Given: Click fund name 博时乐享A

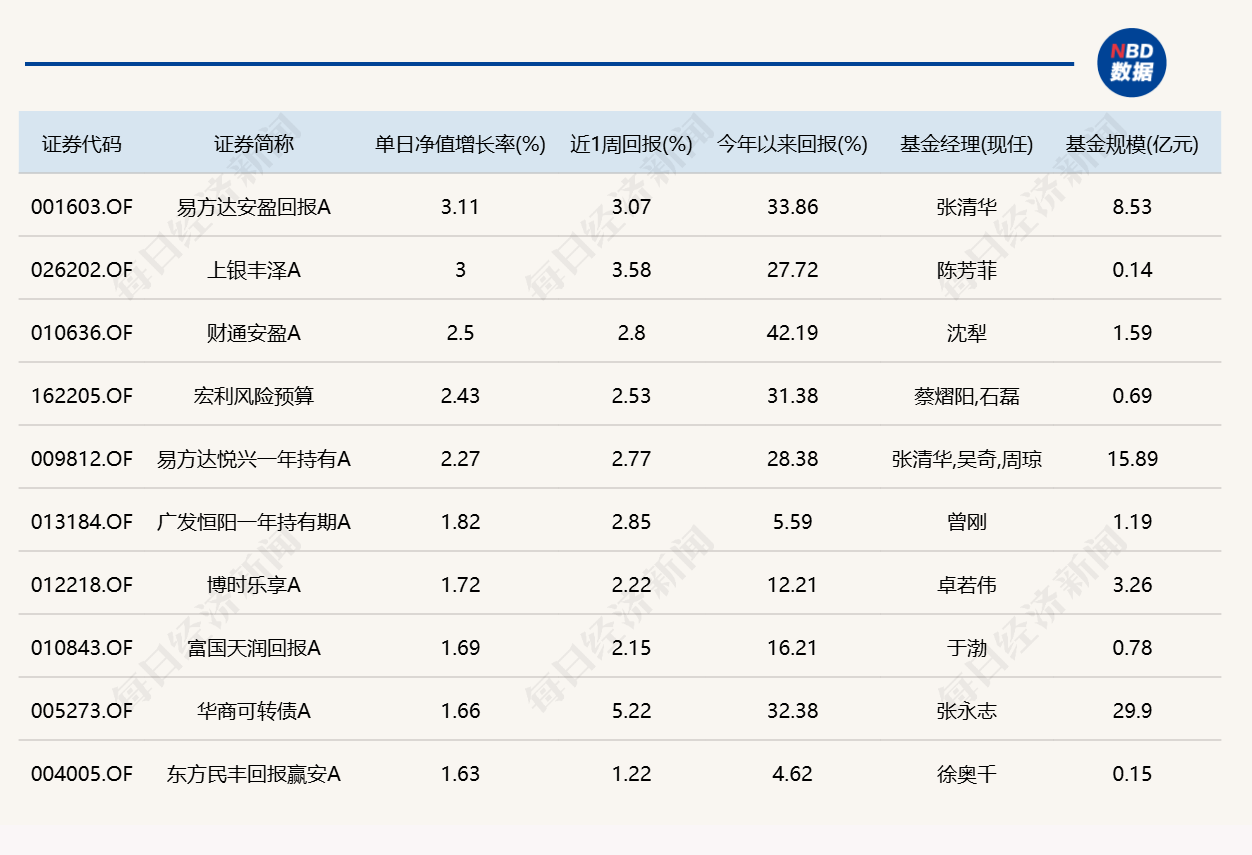Looking at the screenshot, I should pyautogui.click(x=254, y=585).
